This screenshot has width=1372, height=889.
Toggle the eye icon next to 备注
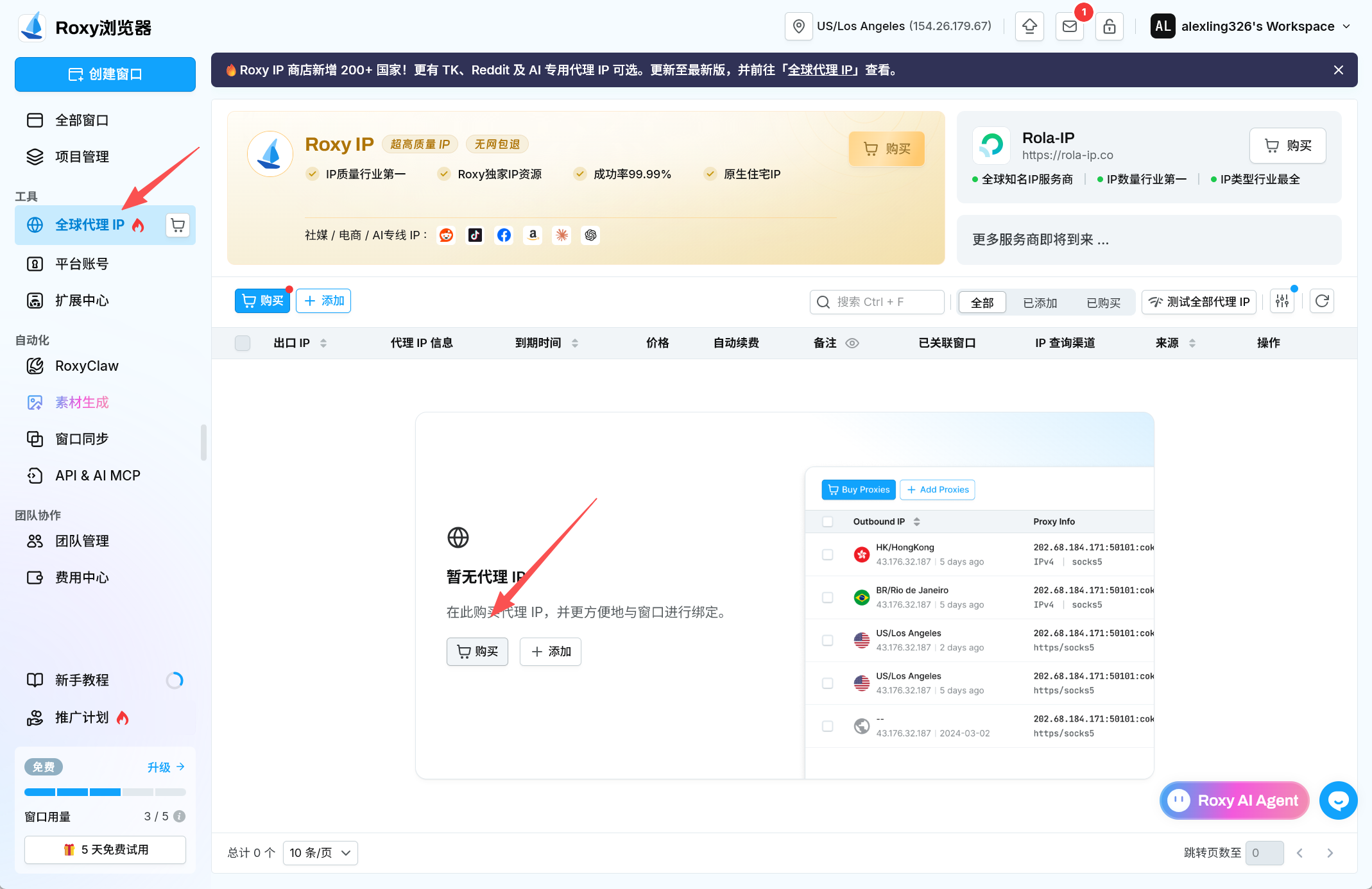click(x=852, y=343)
